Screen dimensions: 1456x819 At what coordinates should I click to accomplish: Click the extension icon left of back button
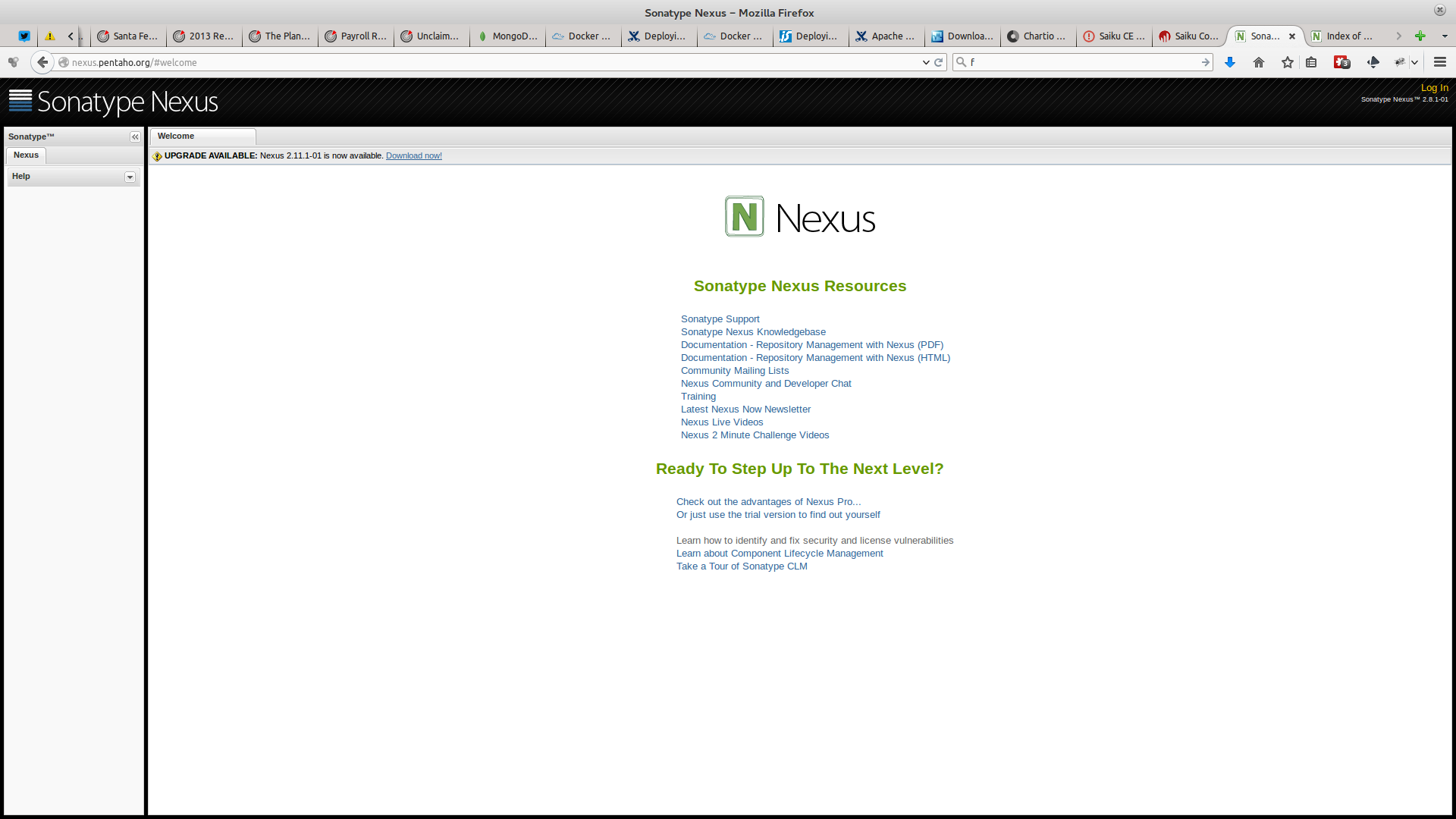click(13, 62)
